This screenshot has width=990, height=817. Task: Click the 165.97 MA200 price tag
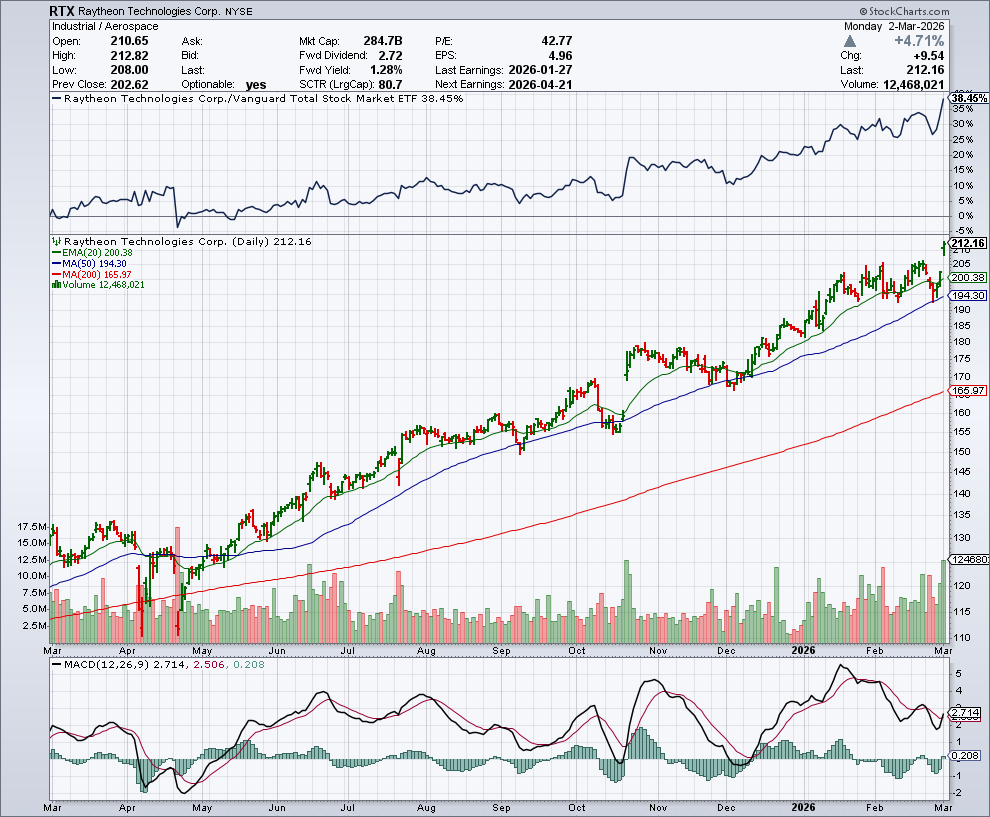tap(968, 391)
